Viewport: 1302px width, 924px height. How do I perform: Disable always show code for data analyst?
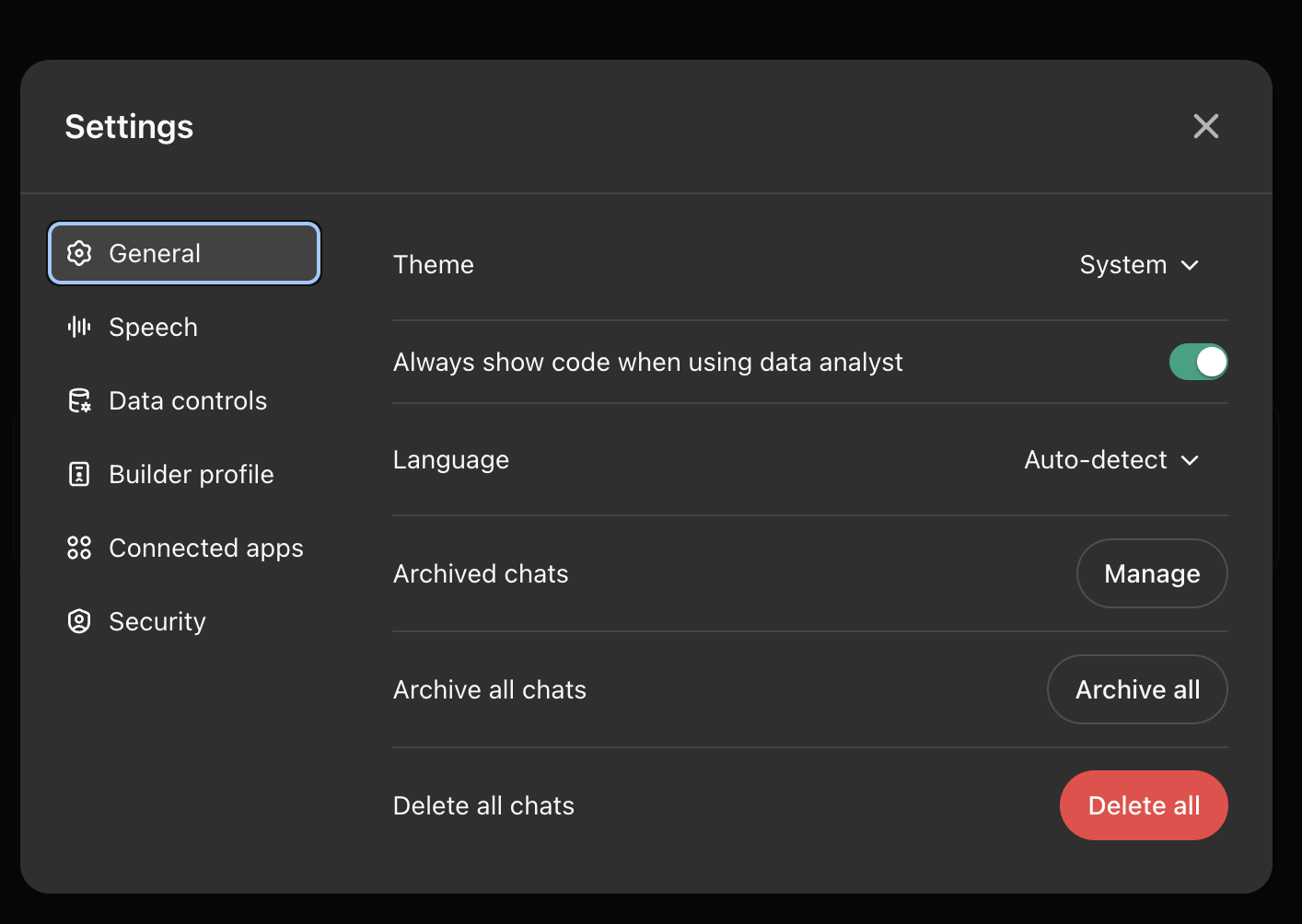tap(1198, 362)
